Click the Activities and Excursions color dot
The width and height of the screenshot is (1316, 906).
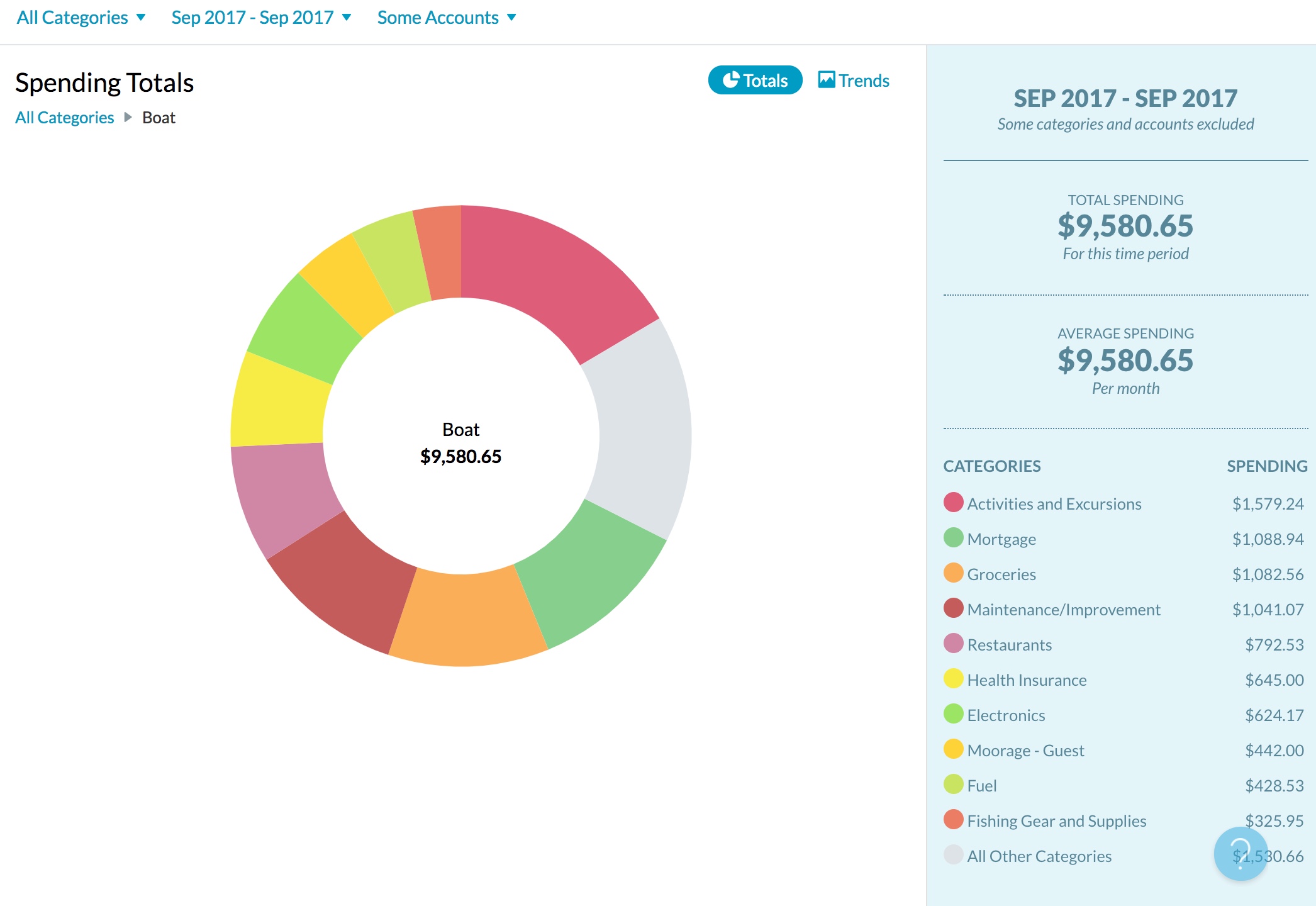coord(954,503)
